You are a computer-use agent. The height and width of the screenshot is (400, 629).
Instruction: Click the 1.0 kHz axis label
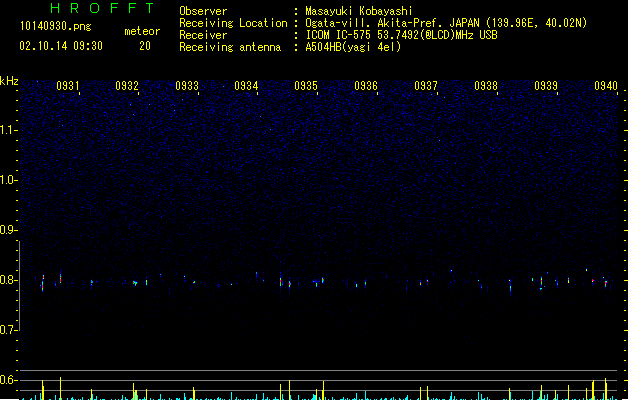tap(8, 180)
